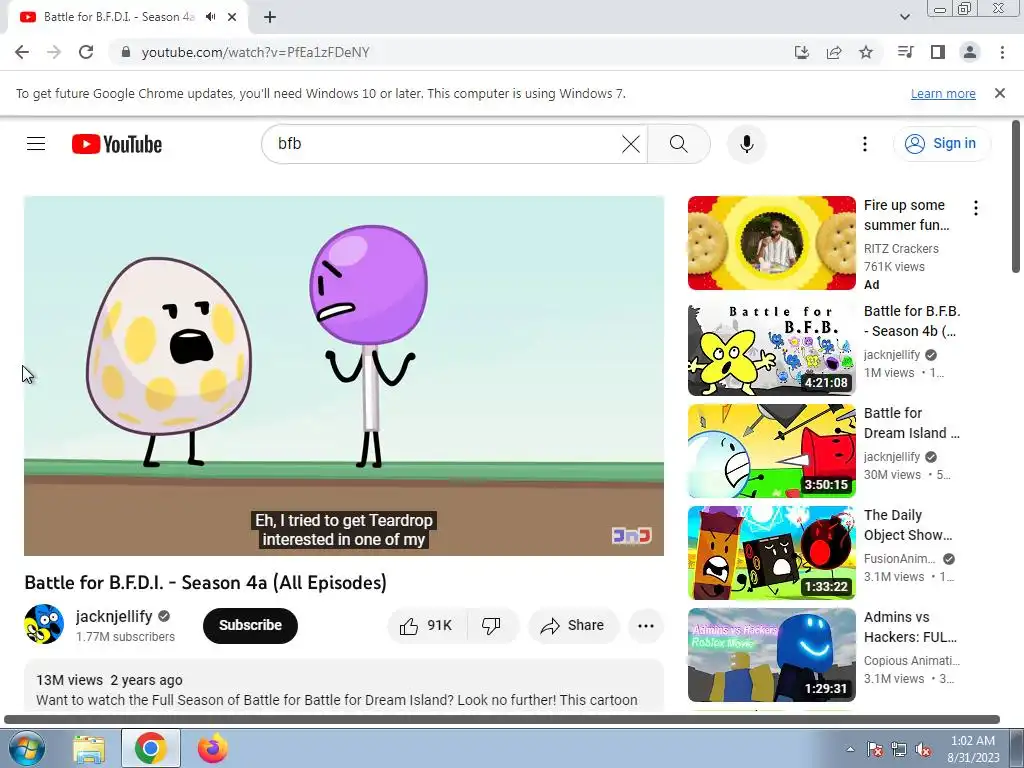The image size is (1024, 768).
Task: Click the address bar URL
Action: 255,52
